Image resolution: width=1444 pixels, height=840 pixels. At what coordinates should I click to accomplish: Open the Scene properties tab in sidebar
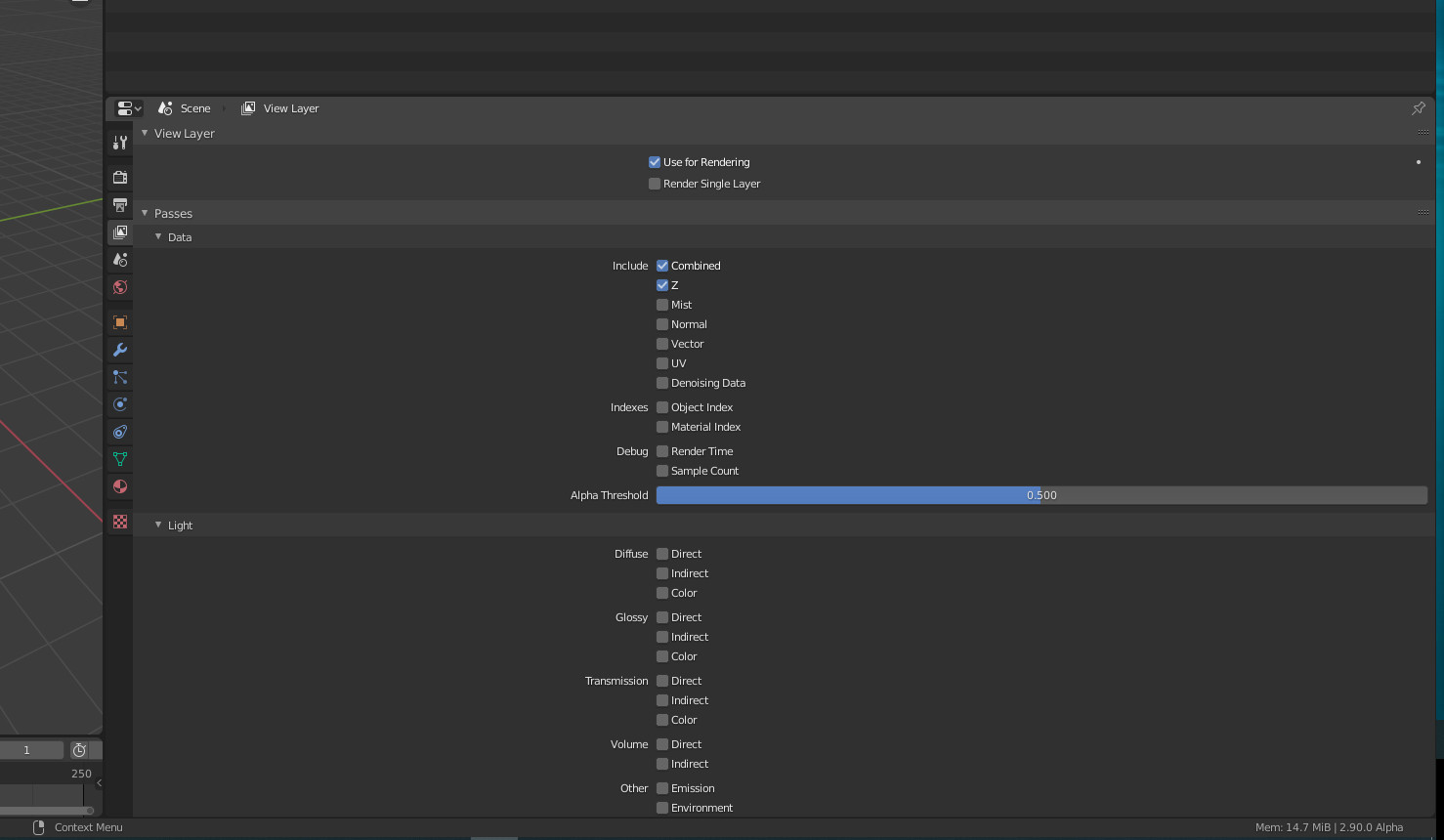click(120, 260)
